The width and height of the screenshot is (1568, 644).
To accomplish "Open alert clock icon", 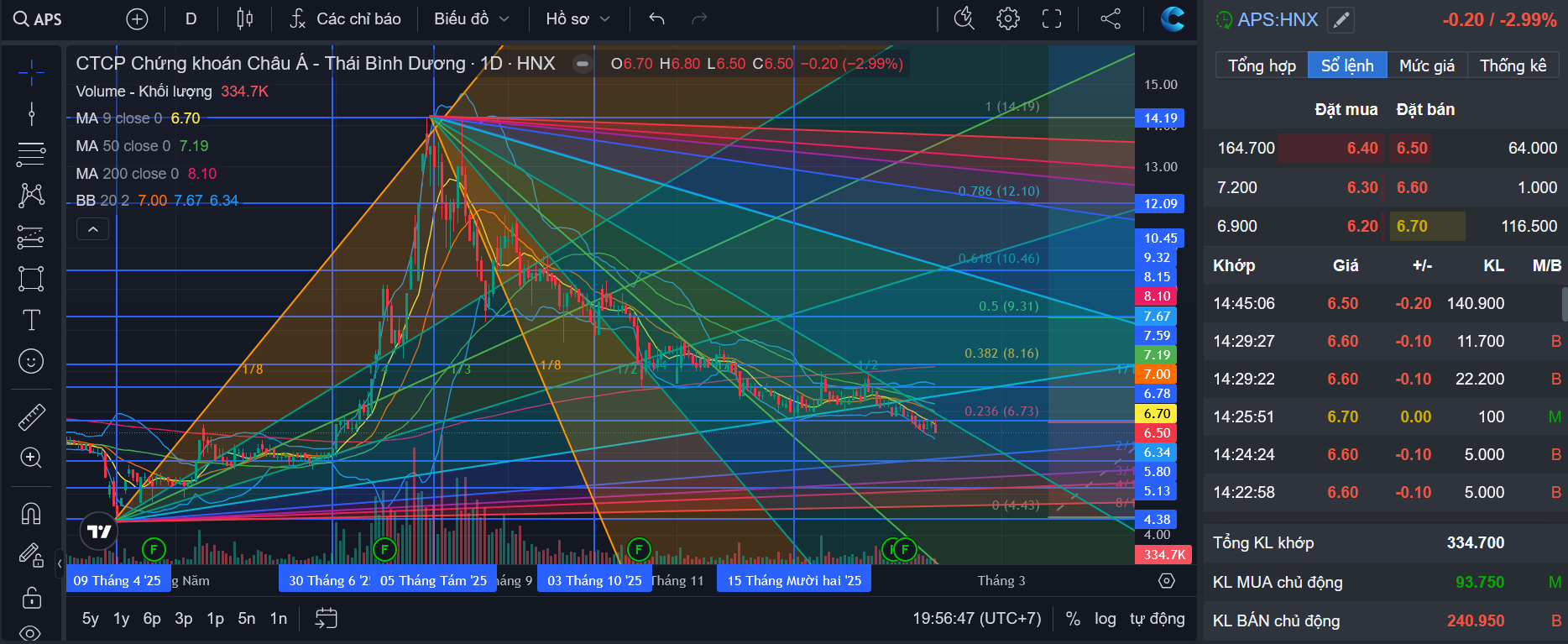I will click(964, 18).
